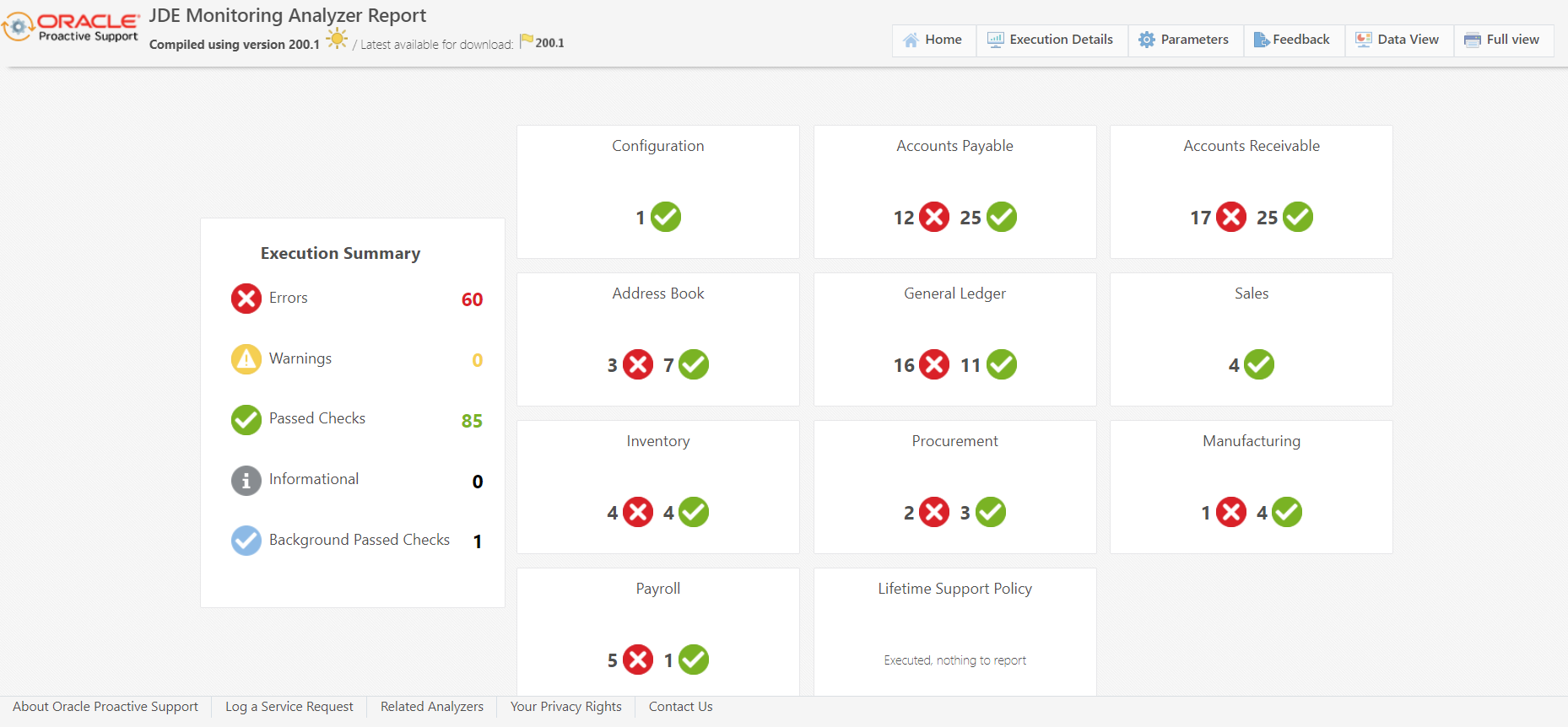This screenshot has height=727, width=1568.
Task: Click the latest version 200.1 download link
Action: click(549, 43)
